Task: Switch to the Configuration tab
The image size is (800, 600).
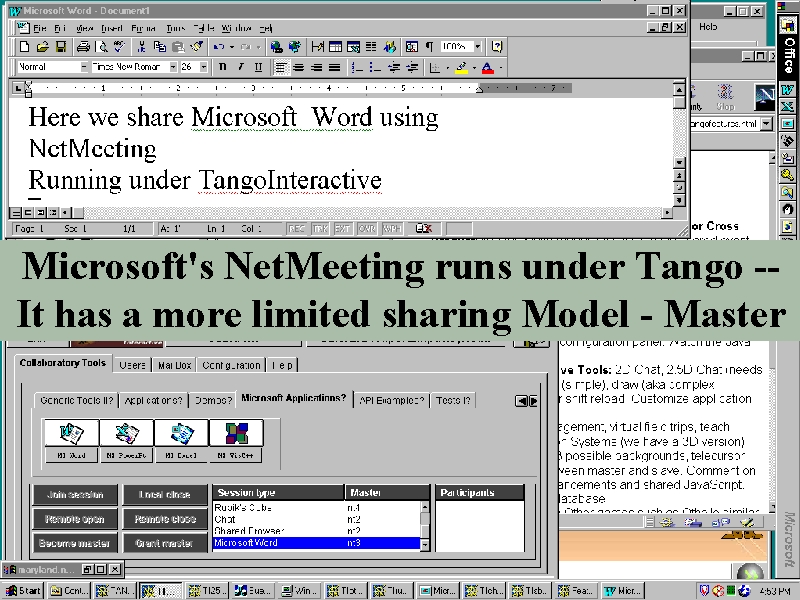Action: 231,365
